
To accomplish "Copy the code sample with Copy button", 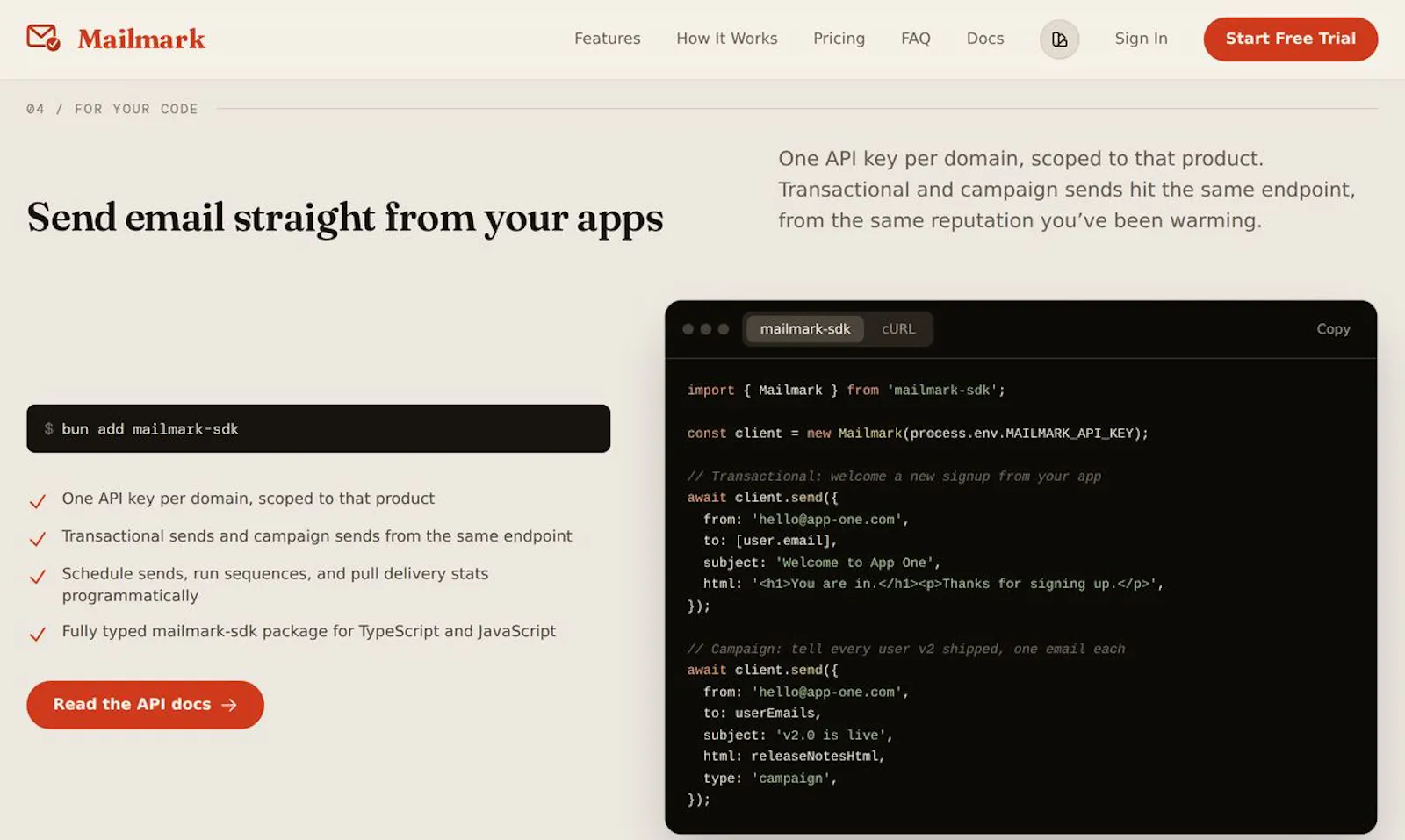I will click(x=1333, y=329).
